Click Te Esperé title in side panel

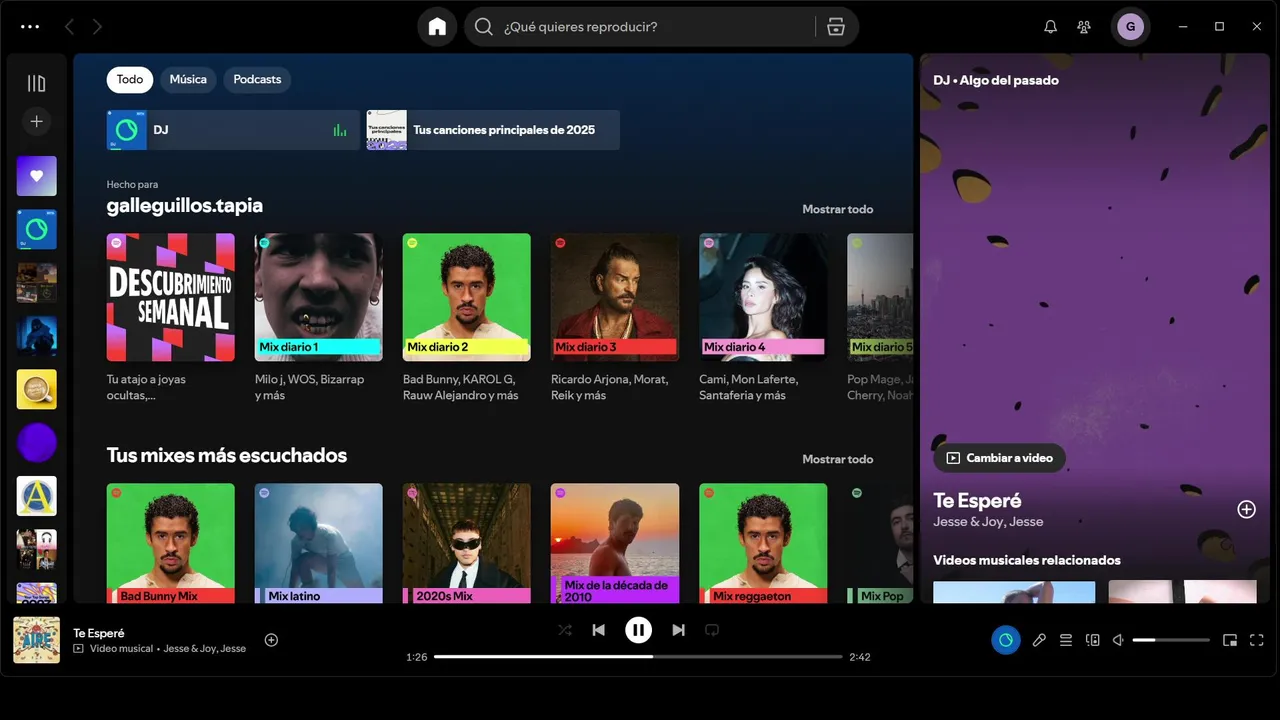pyautogui.click(x=977, y=501)
